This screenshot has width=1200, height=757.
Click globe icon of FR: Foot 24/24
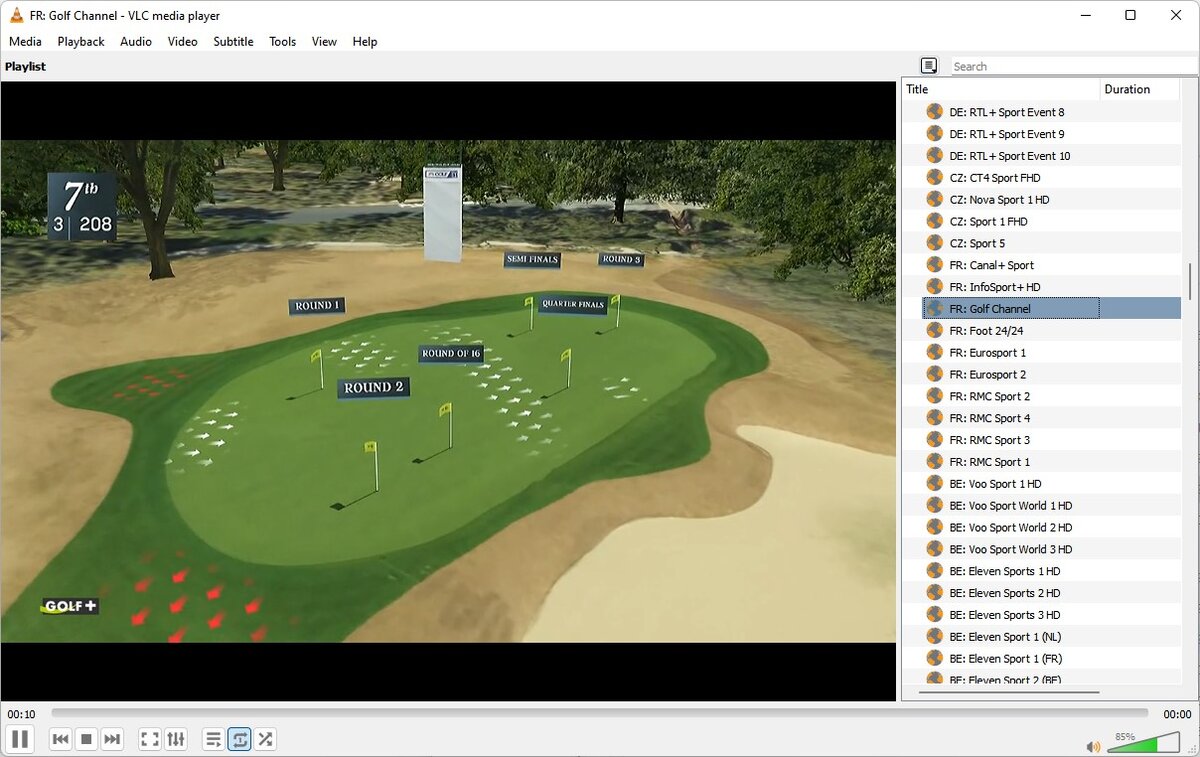tap(935, 331)
